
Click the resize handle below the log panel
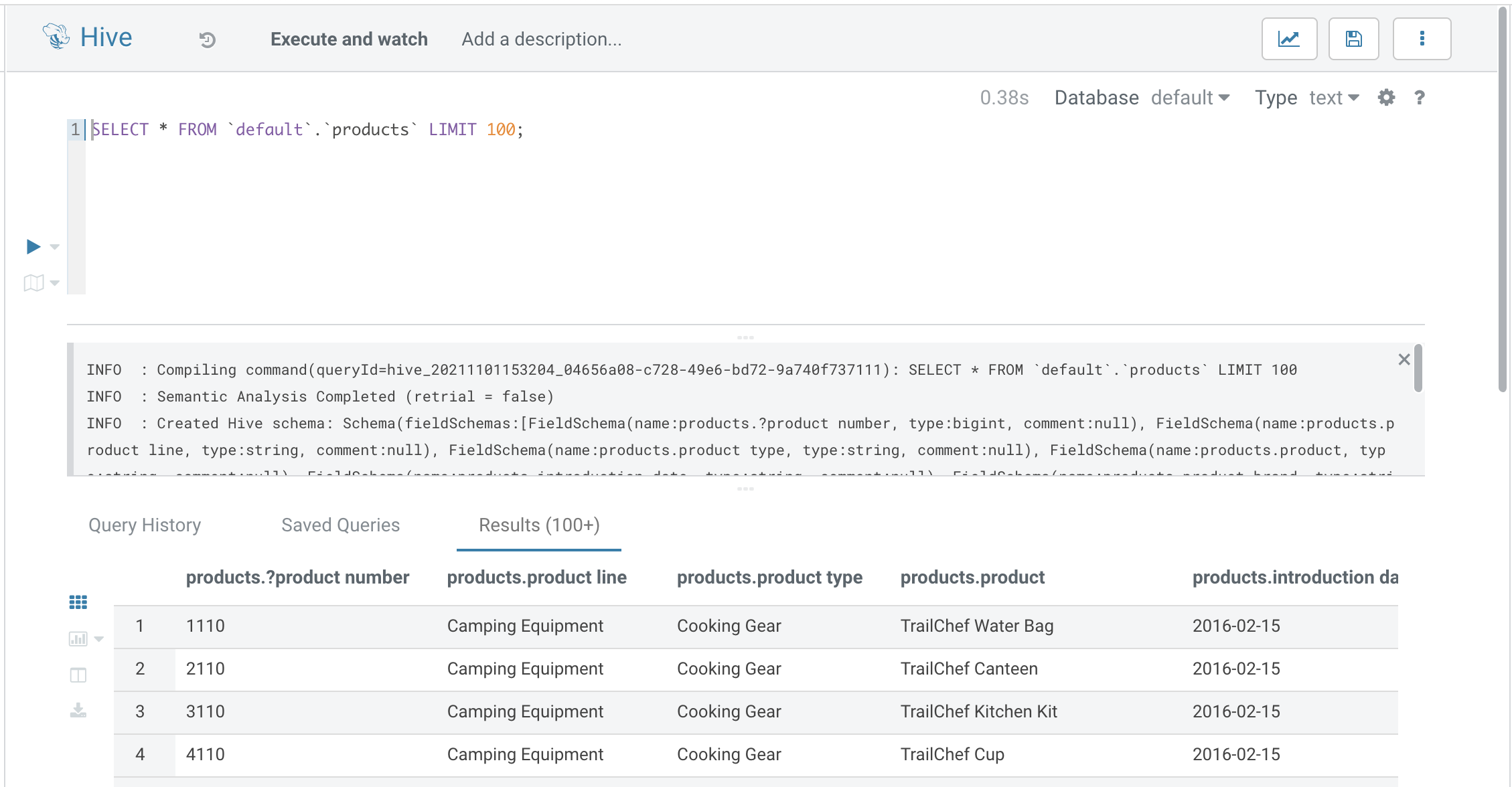tap(745, 489)
